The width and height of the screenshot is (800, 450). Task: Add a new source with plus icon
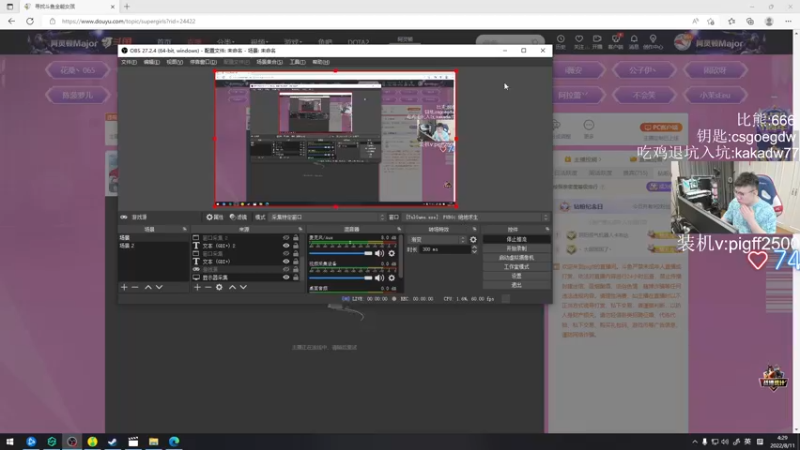coord(197,287)
